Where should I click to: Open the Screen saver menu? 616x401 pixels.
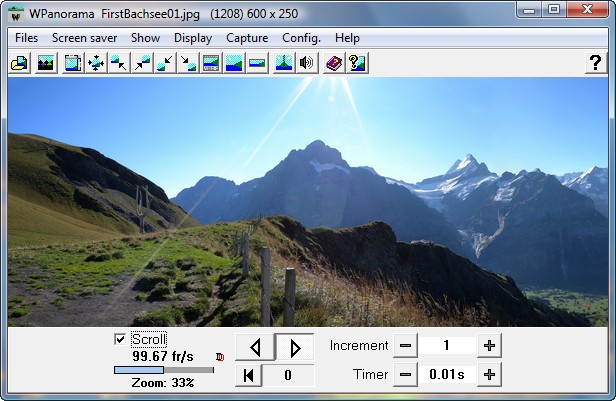click(84, 38)
